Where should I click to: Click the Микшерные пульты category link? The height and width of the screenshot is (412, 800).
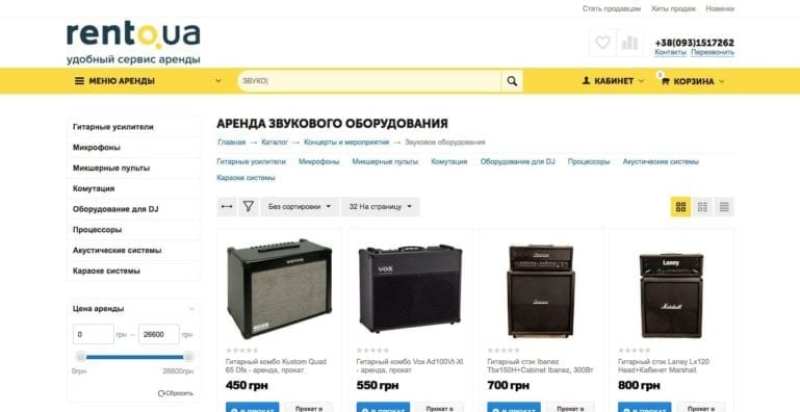click(x=385, y=162)
